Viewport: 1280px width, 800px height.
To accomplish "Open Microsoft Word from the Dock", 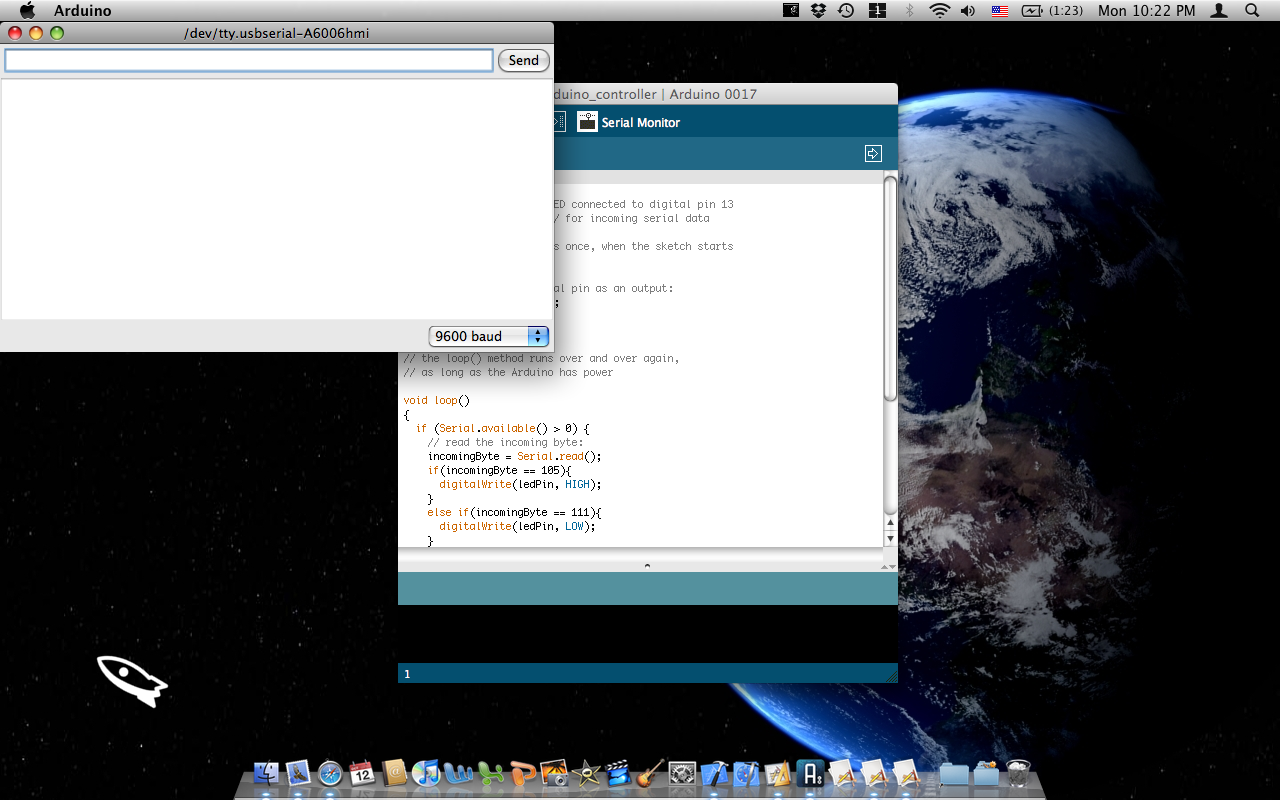I will point(458,773).
